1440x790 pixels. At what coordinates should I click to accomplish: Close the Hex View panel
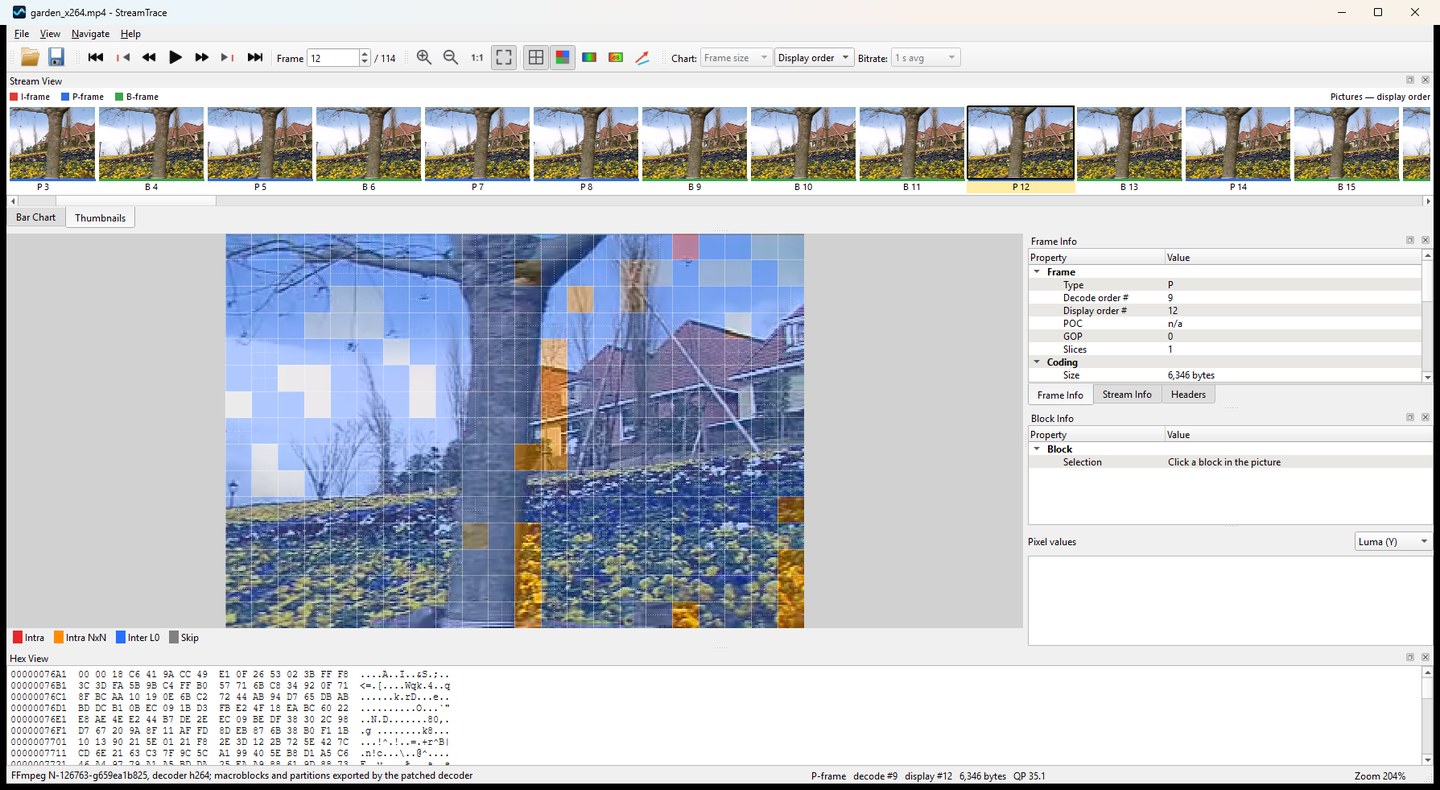[x=1425, y=657]
